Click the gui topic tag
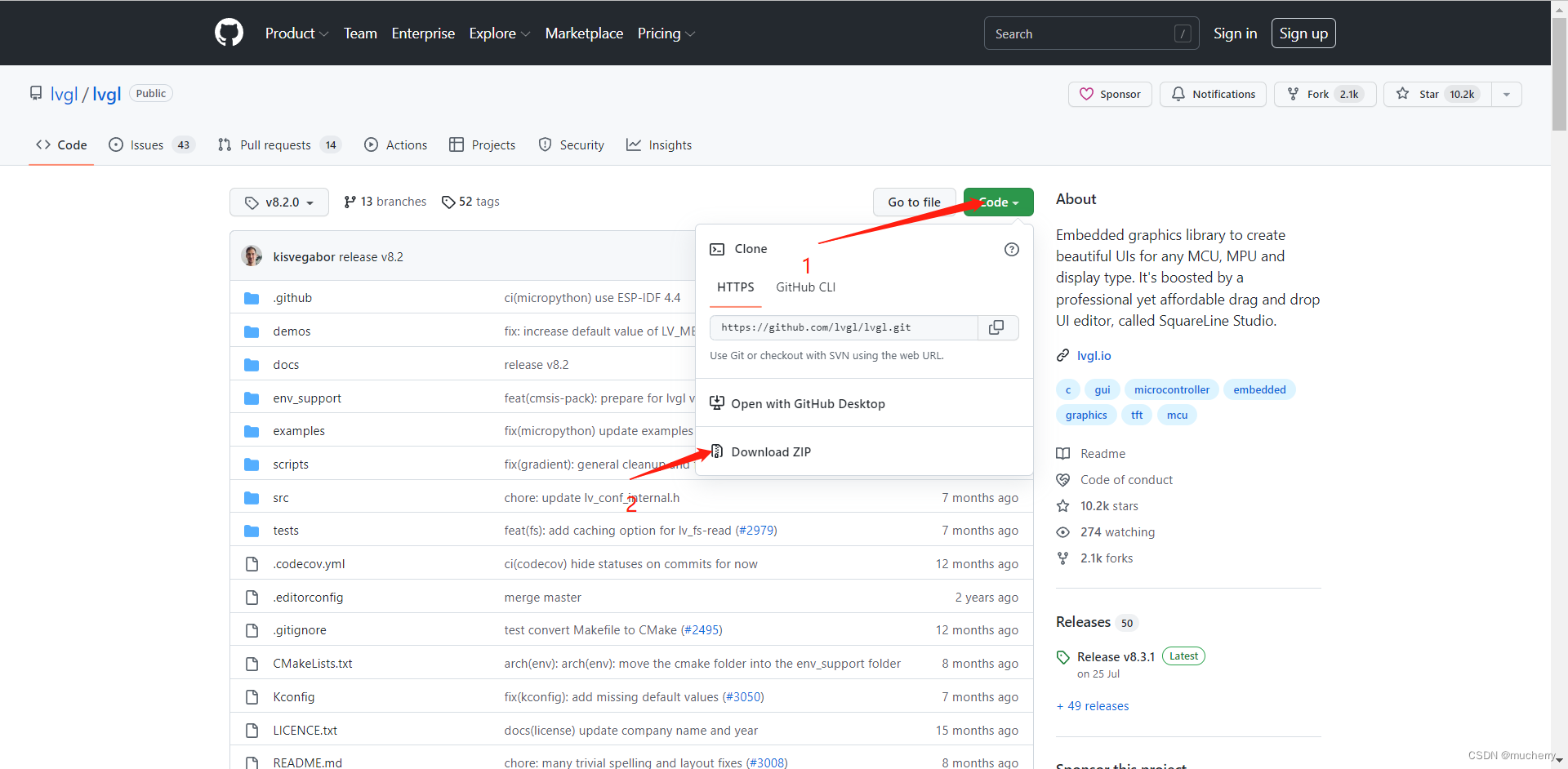1568x769 pixels. pos(1102,389)
